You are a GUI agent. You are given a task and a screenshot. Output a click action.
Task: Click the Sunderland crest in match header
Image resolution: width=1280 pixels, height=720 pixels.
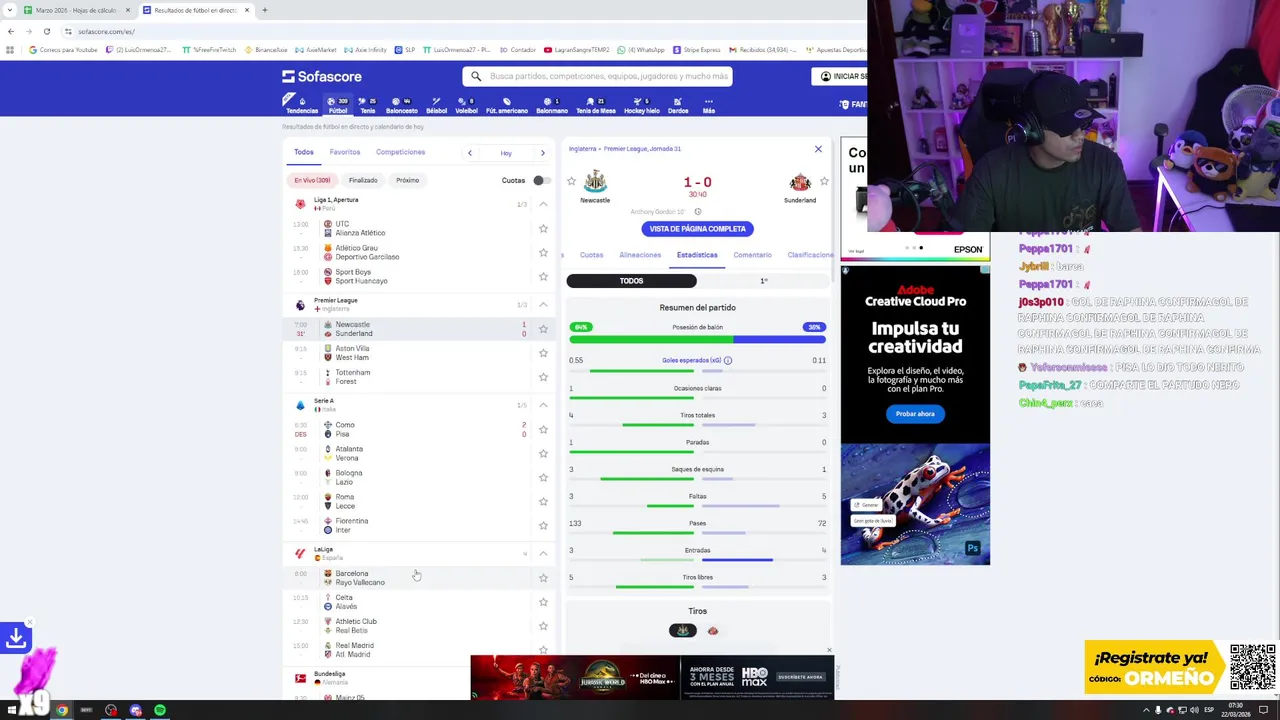coord(800,182)
